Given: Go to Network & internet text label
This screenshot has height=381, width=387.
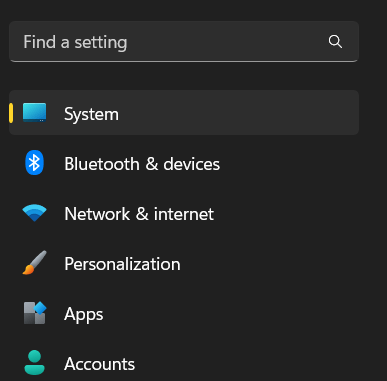Looking at the screenshot, I should 139,214.
